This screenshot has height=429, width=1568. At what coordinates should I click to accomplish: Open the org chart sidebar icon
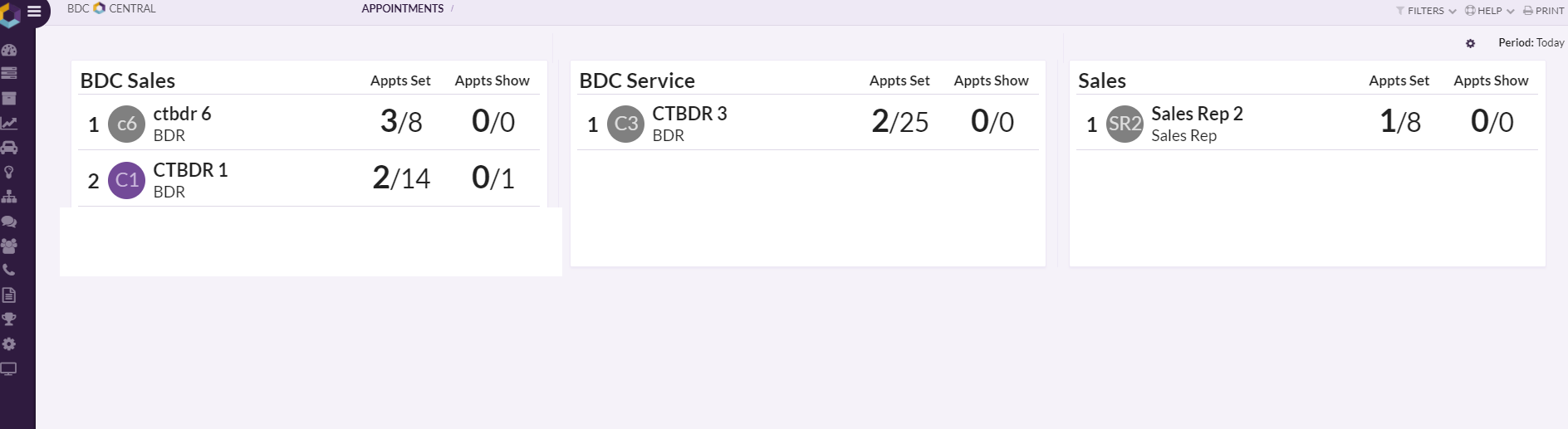pyautogui.click(x=9, y=197)
